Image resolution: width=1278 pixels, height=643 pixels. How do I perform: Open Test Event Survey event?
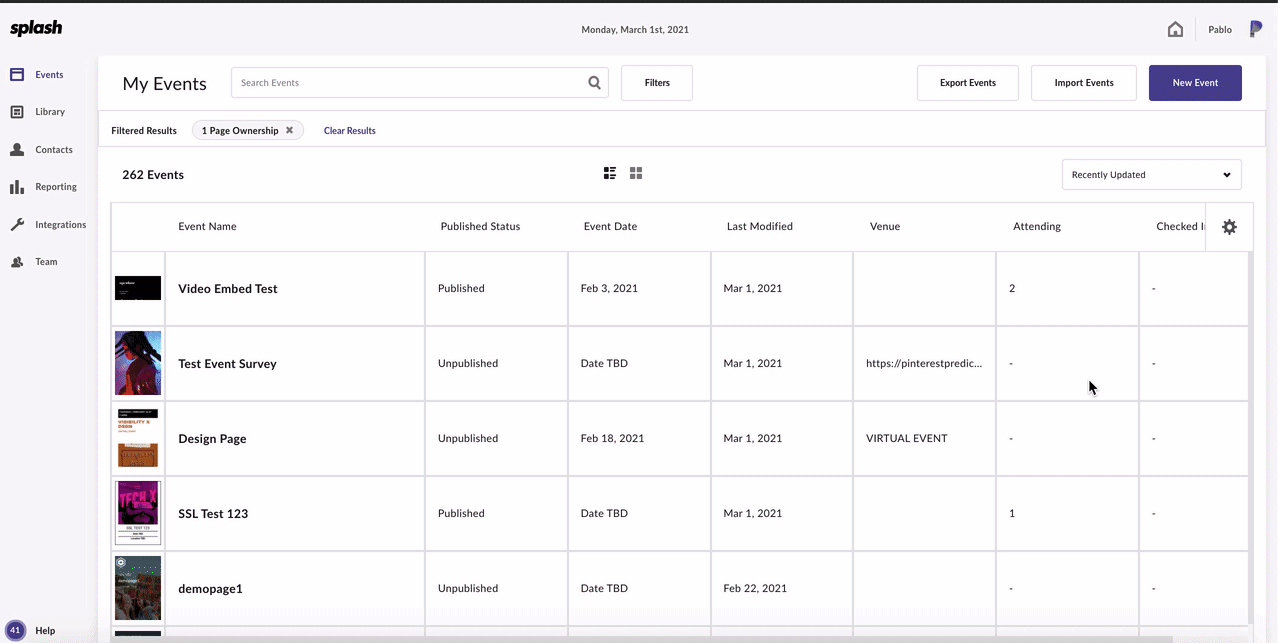click(x=227, y=364)
